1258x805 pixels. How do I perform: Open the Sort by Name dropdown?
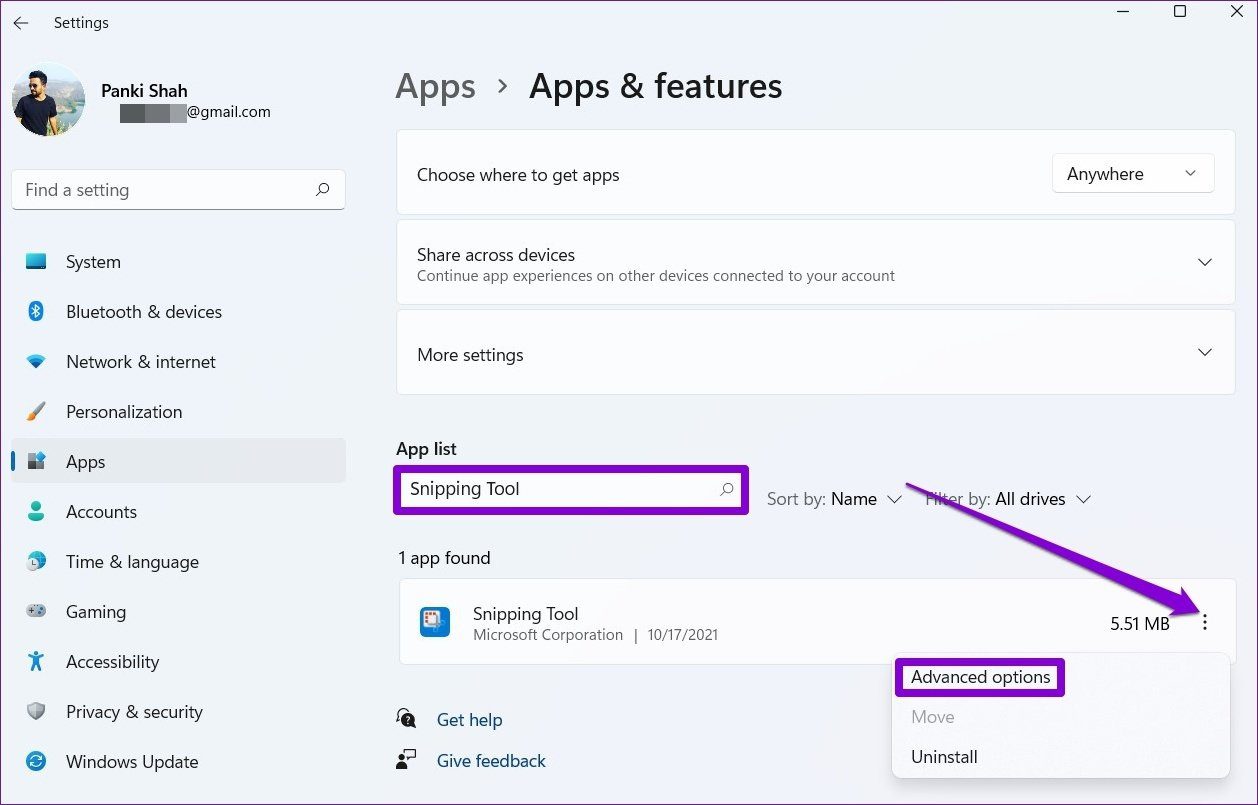tap(835, 499)
